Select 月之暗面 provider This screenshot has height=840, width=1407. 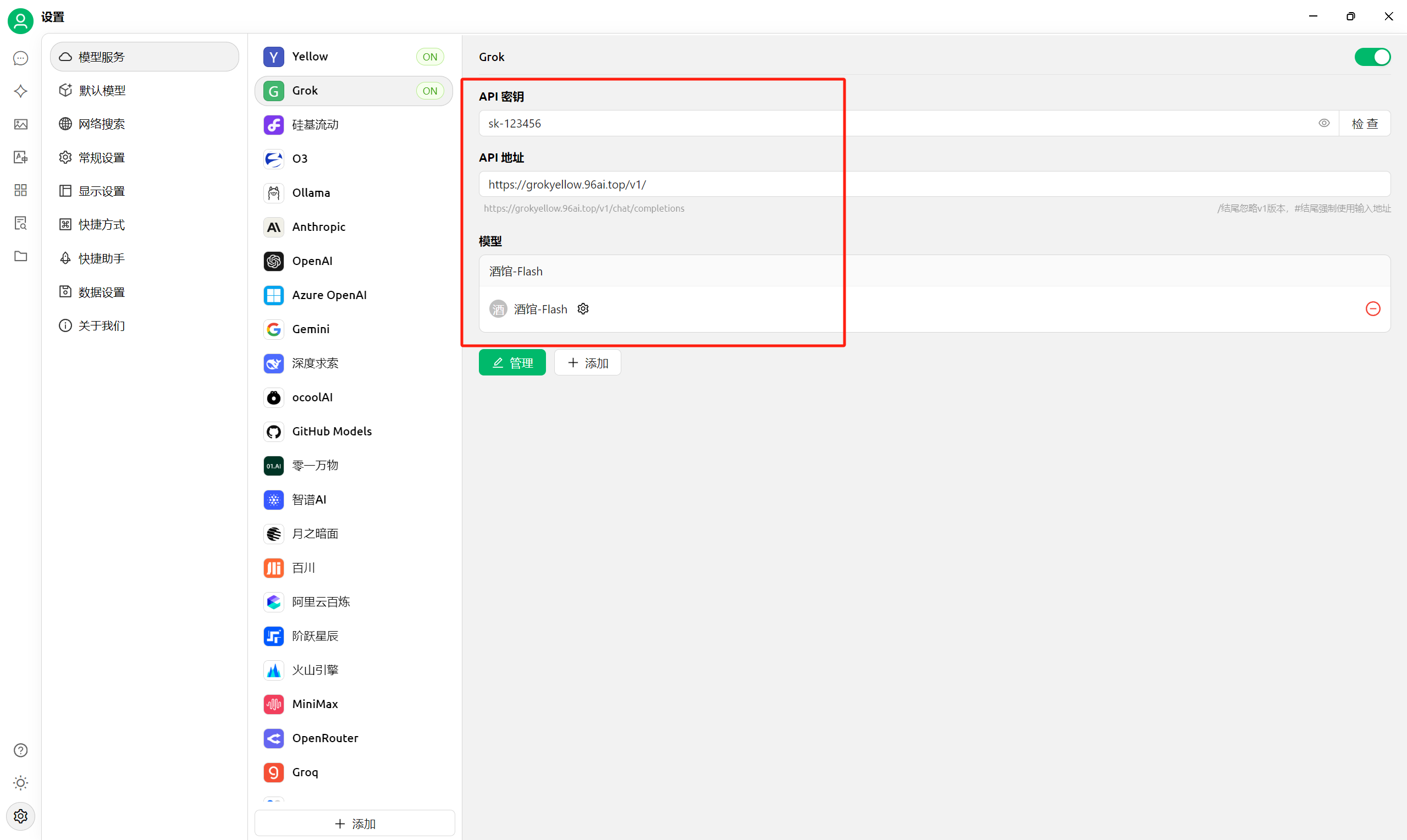pos(354,534)
